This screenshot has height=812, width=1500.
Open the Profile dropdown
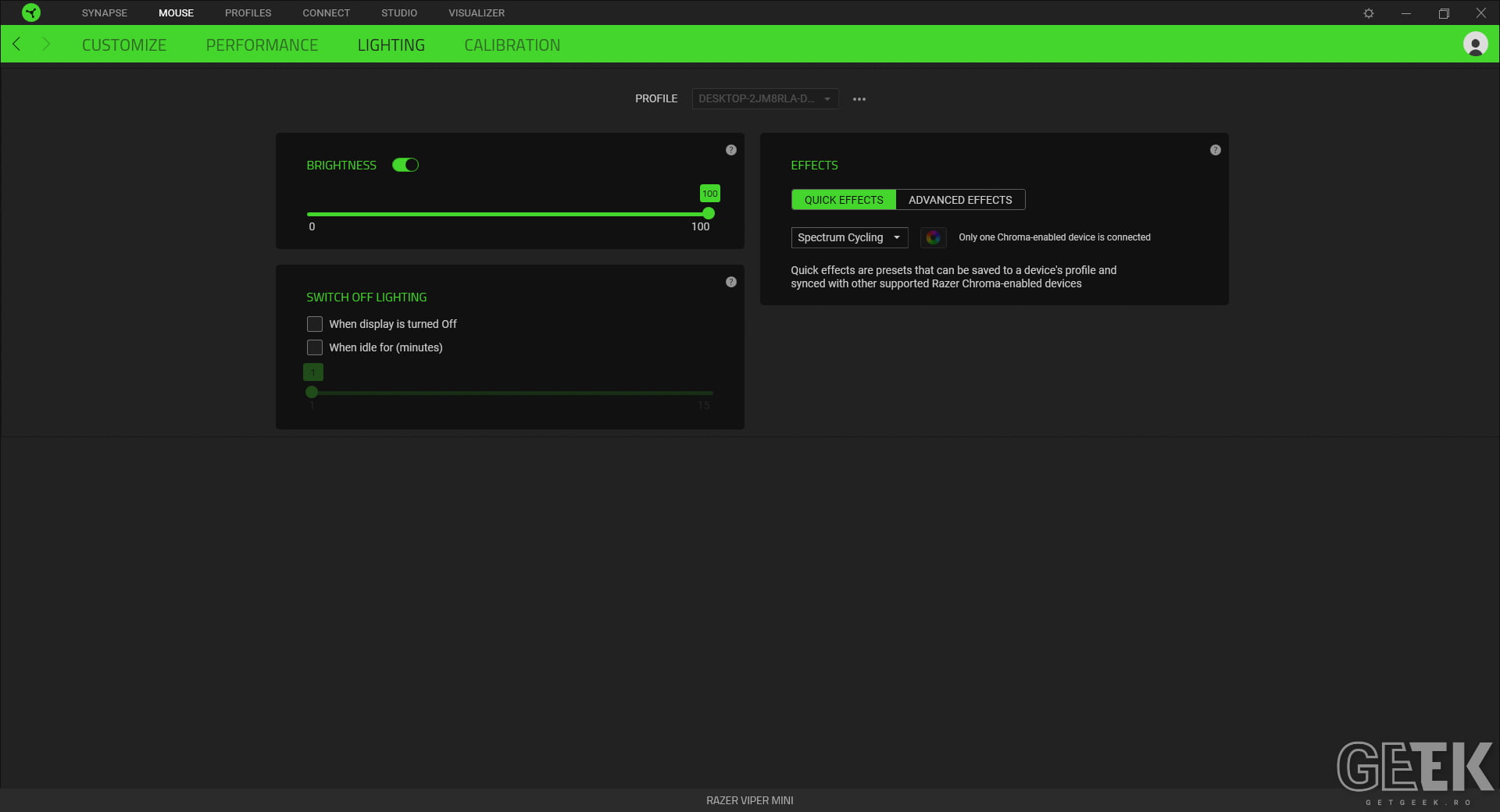(x=765, y=99)
